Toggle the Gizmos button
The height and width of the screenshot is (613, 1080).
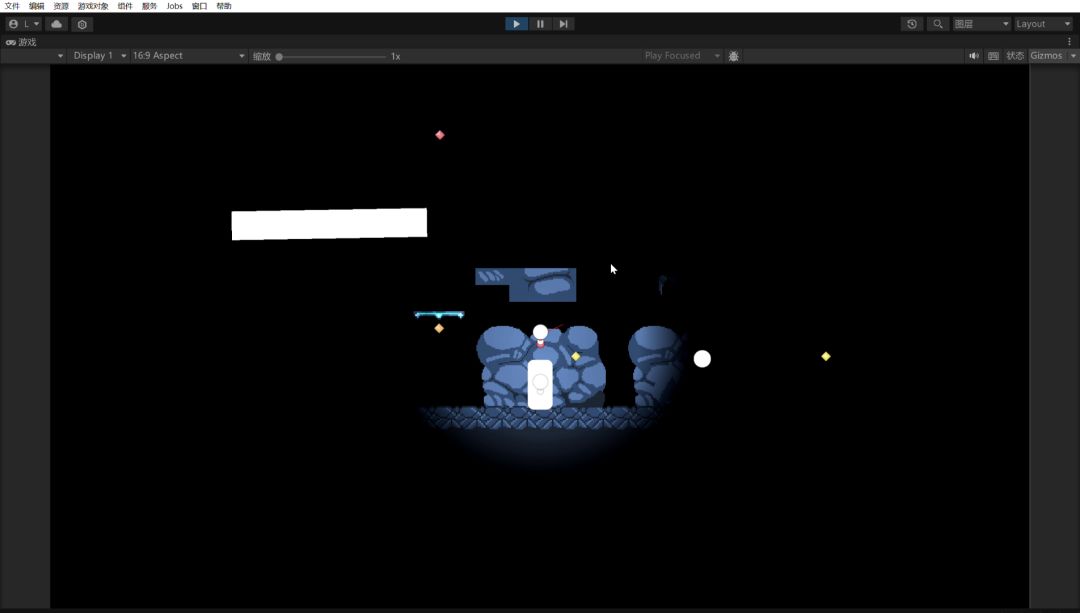(x=1046, y=56)
